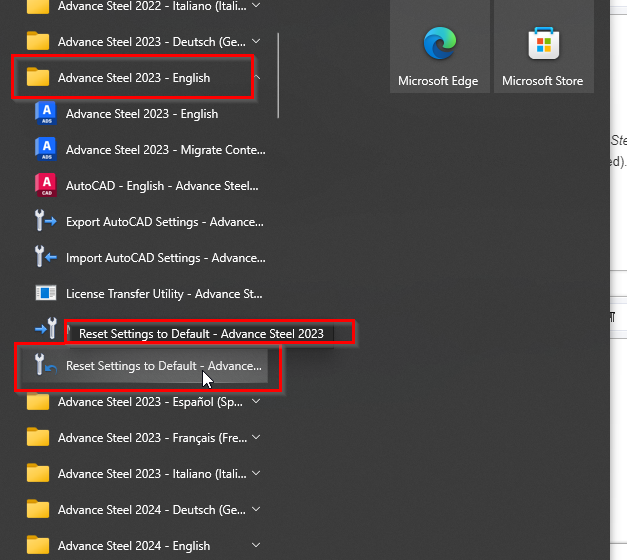627x560 pixels.
Task: Click the Microsoft Edge tile label
Action: click(438, 81)
